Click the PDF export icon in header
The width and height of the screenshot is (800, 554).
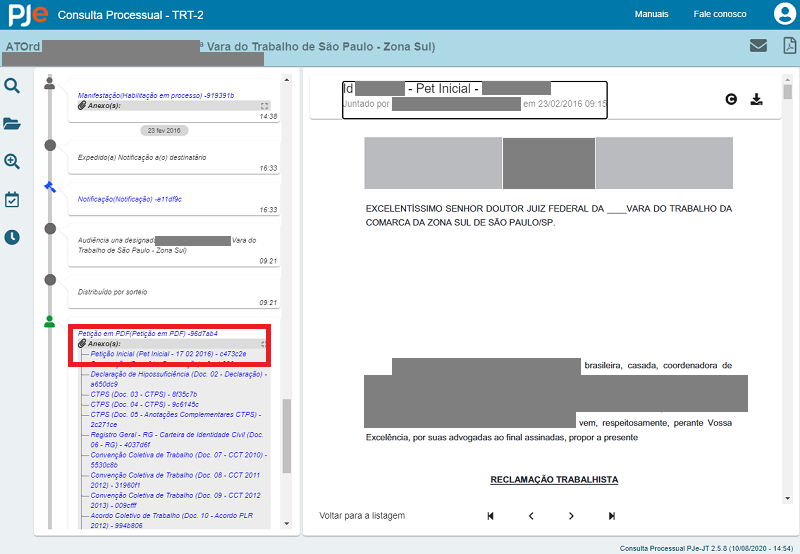[788, 45]
